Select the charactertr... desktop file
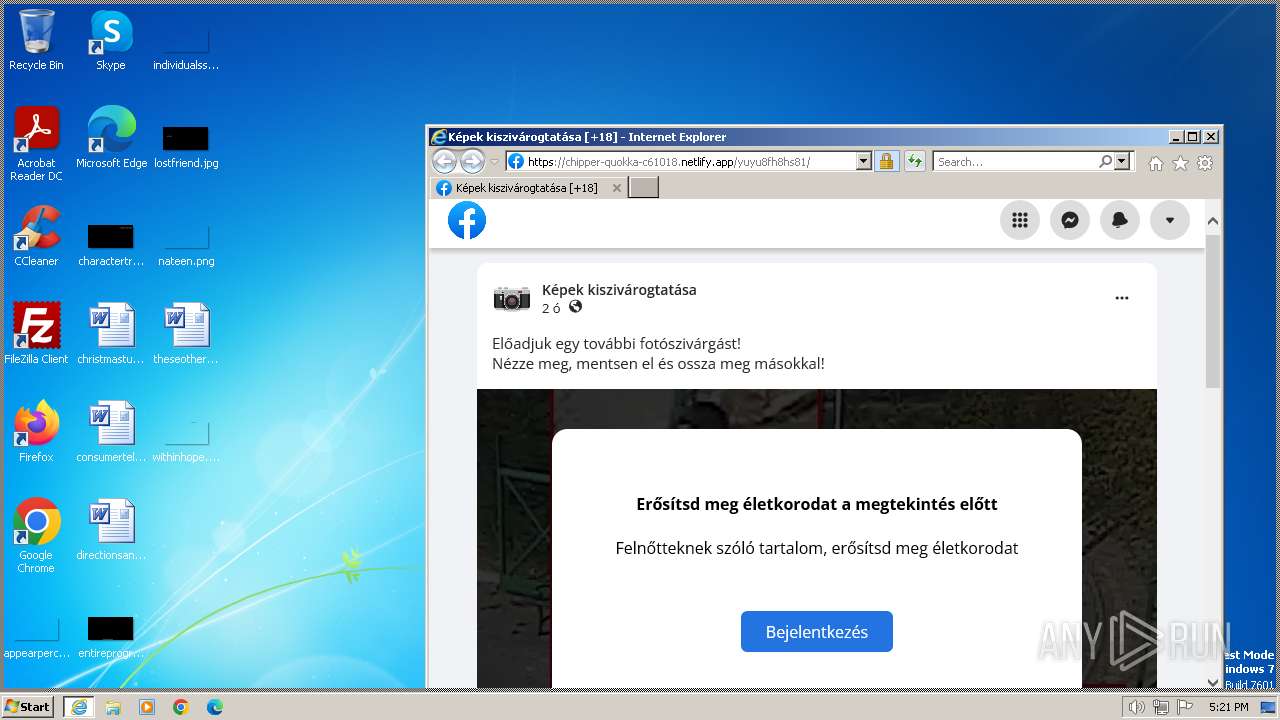 (111, 243)
